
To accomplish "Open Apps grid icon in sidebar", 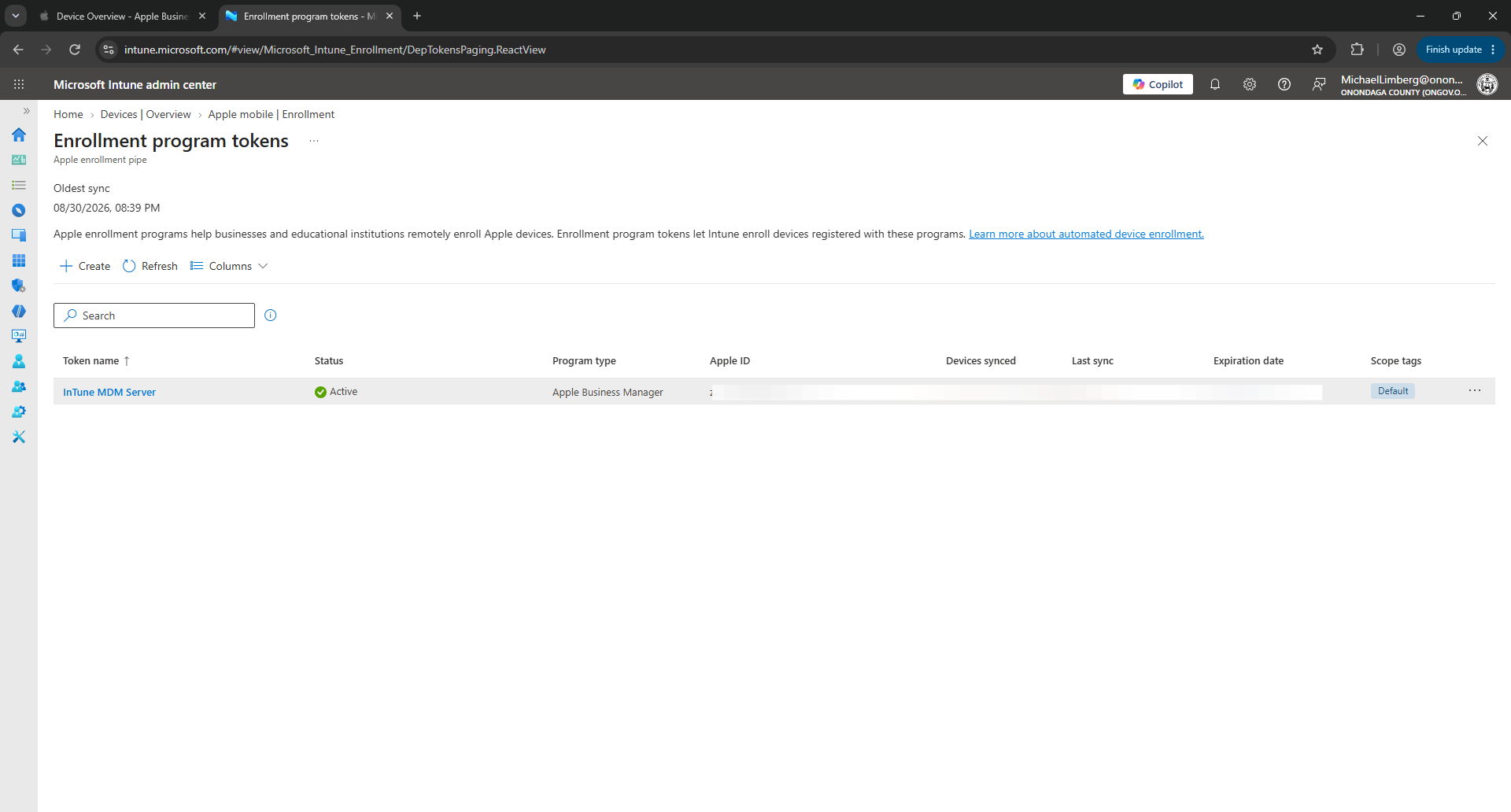I will pos(19,260).
